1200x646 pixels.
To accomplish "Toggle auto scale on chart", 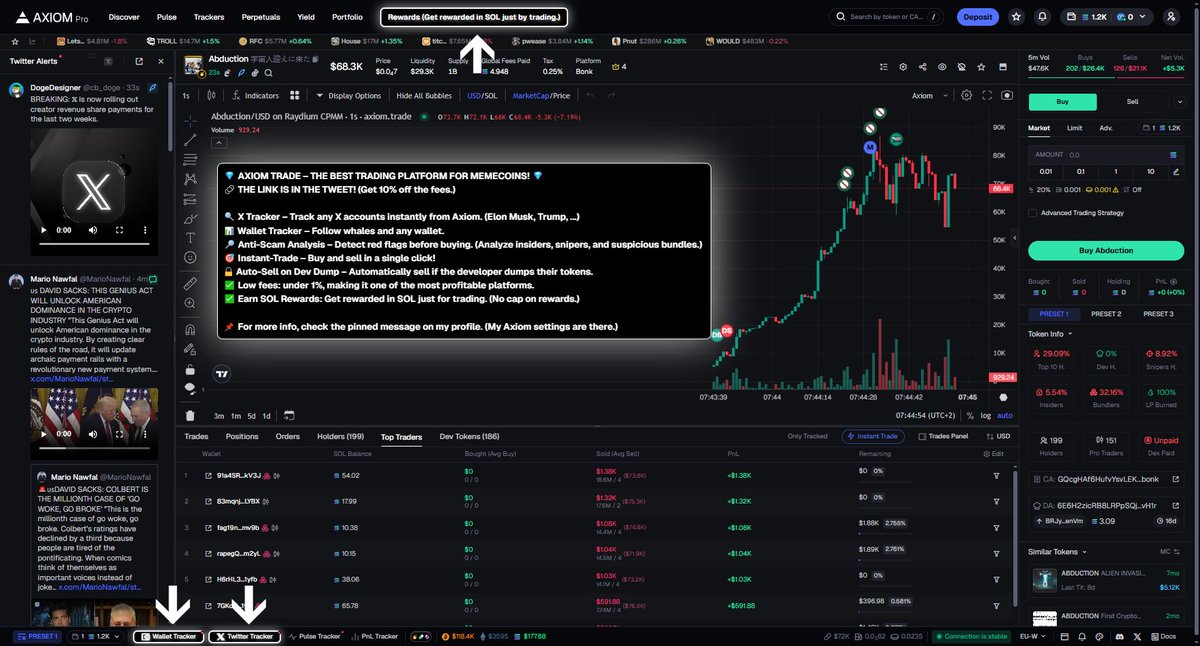I will (1005, 415).
